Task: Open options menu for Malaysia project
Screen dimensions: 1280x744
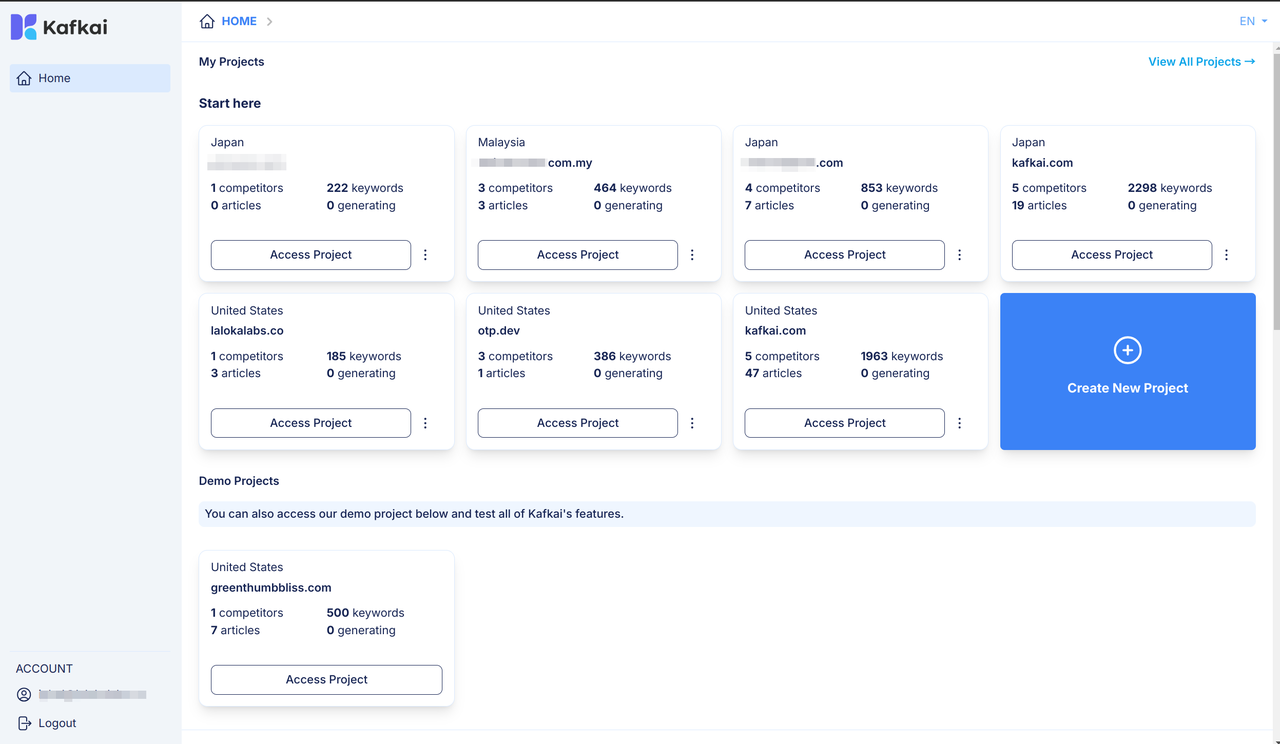Action: coord(692,255)
